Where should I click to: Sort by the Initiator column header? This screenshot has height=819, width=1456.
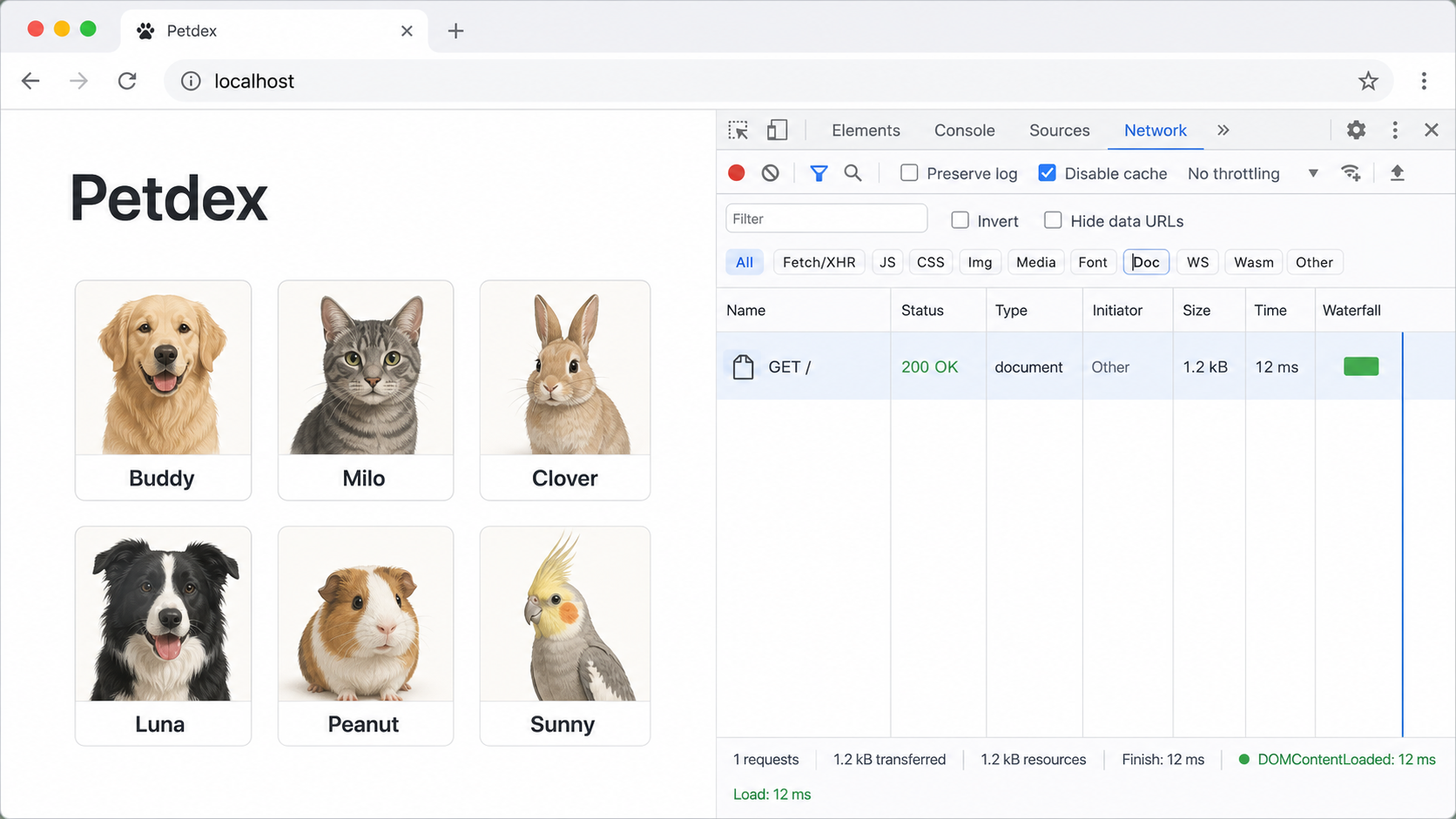click(x=1128, y=310)
